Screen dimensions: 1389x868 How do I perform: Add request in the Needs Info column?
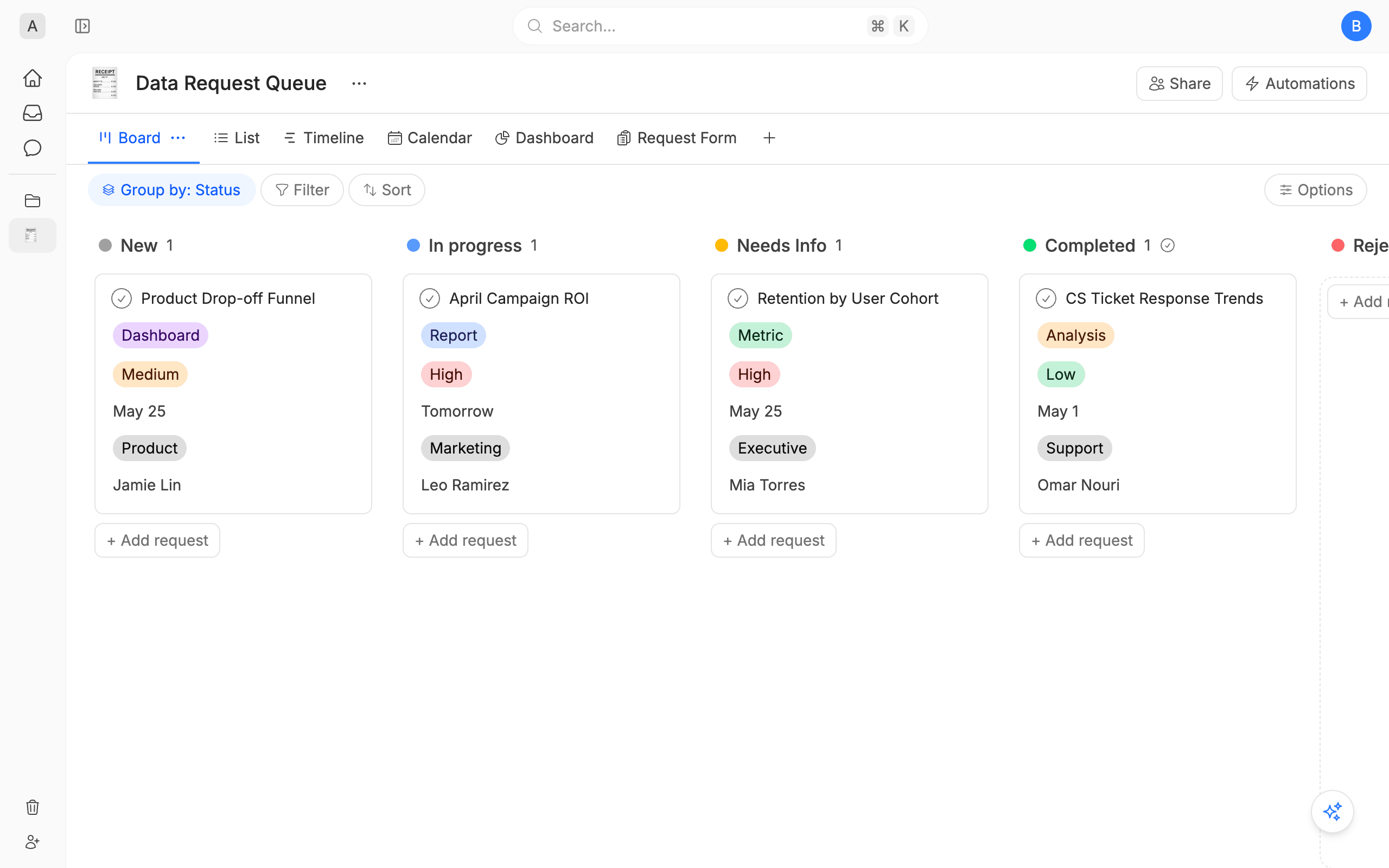coord(774,540)
